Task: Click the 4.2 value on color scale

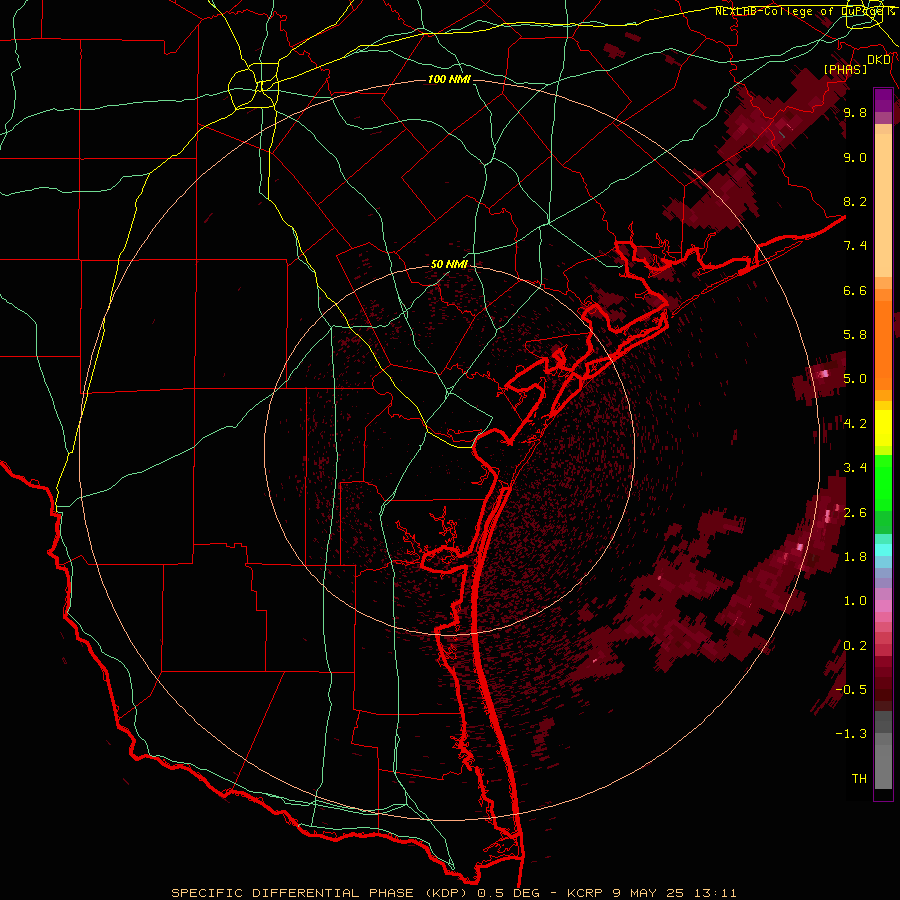Action: tap(855, 424)
